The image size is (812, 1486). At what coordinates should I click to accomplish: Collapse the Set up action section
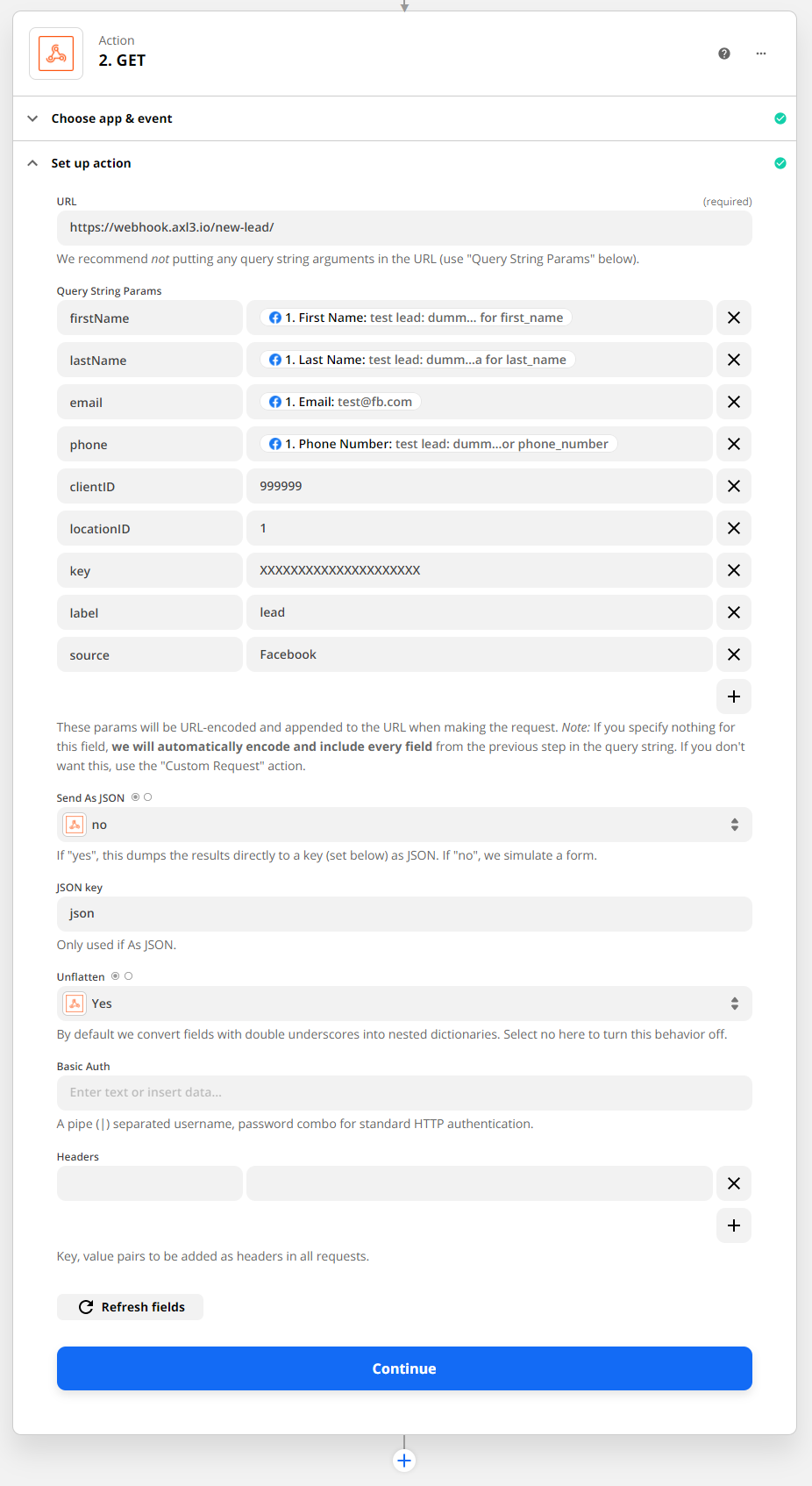point(91,163)
